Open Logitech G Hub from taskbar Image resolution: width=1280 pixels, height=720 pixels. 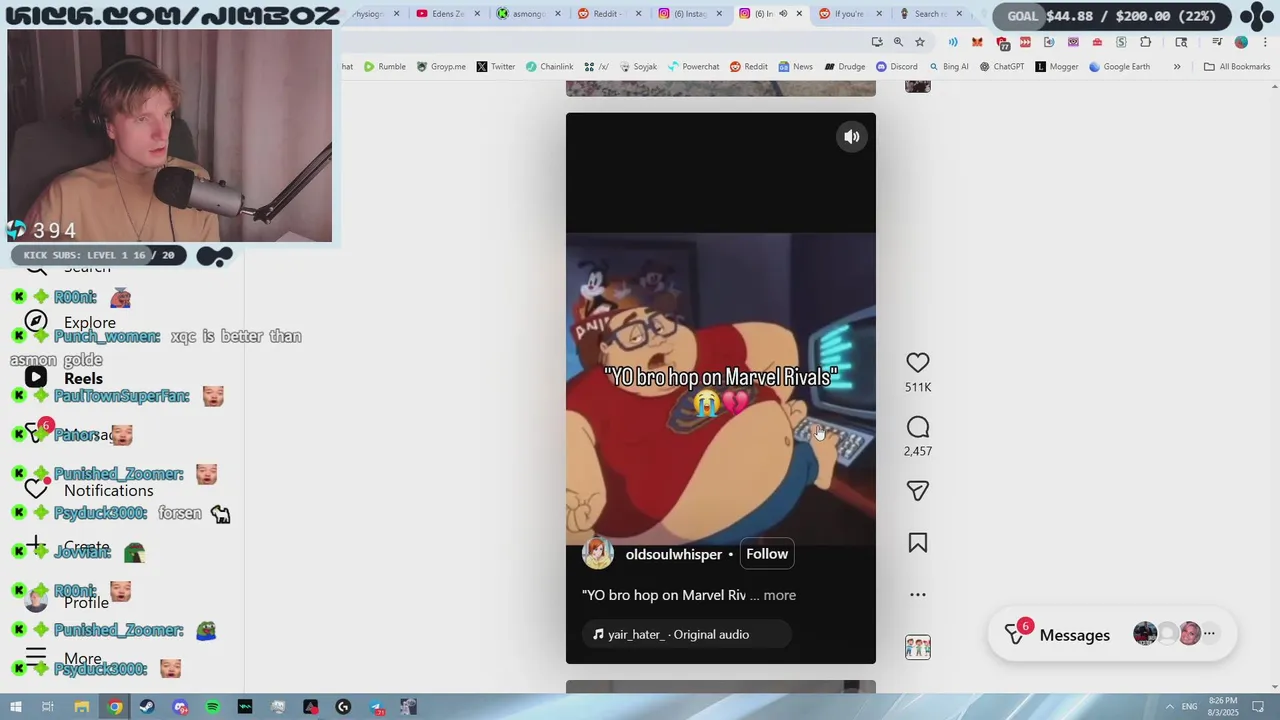(x=343, y=707)
